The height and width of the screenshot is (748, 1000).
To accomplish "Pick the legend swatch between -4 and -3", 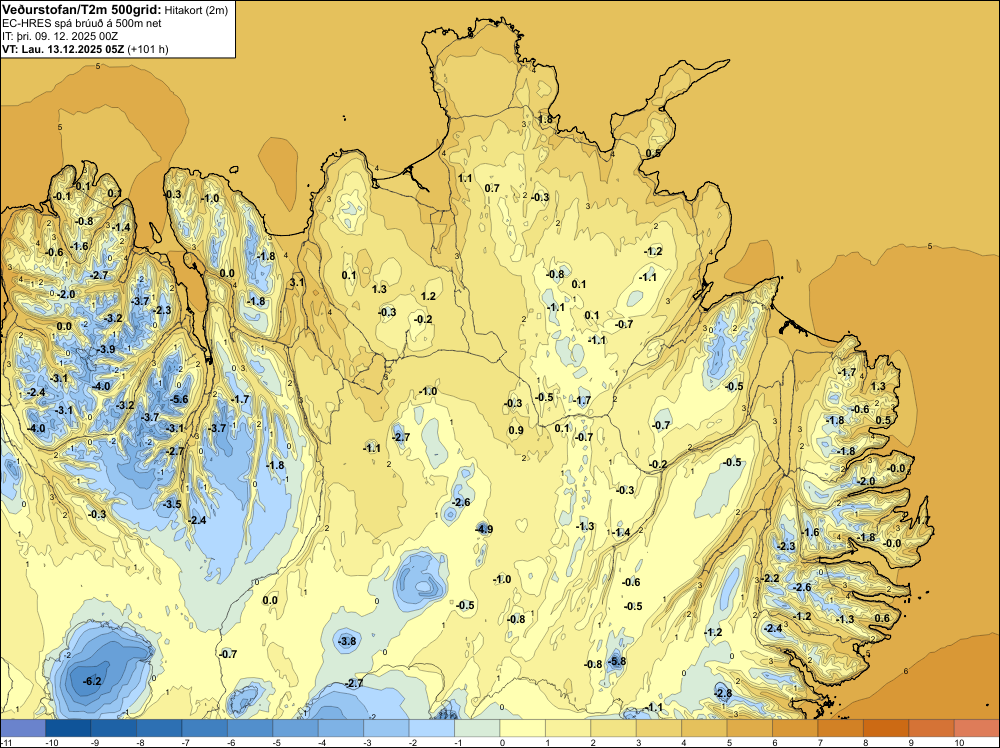I will click(341, 728).
